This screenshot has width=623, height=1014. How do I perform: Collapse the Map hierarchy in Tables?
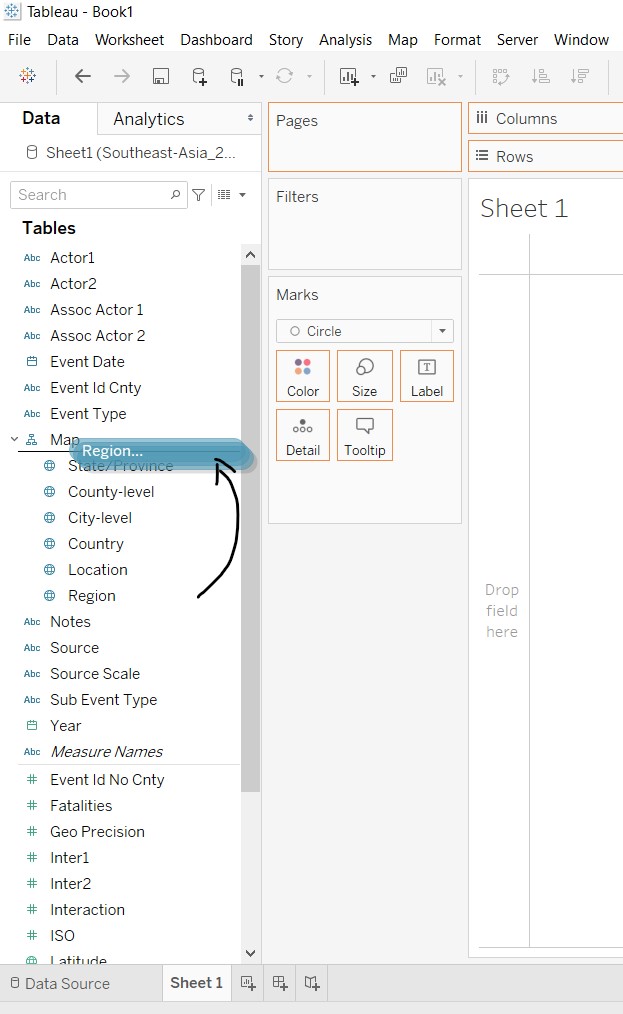[14, 439]
